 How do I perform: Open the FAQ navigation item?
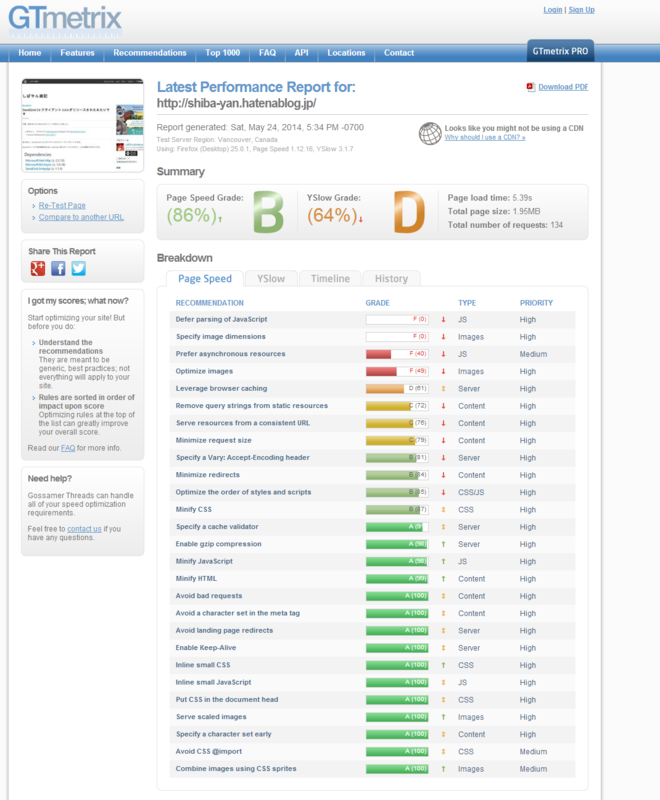tap(267, 53)
